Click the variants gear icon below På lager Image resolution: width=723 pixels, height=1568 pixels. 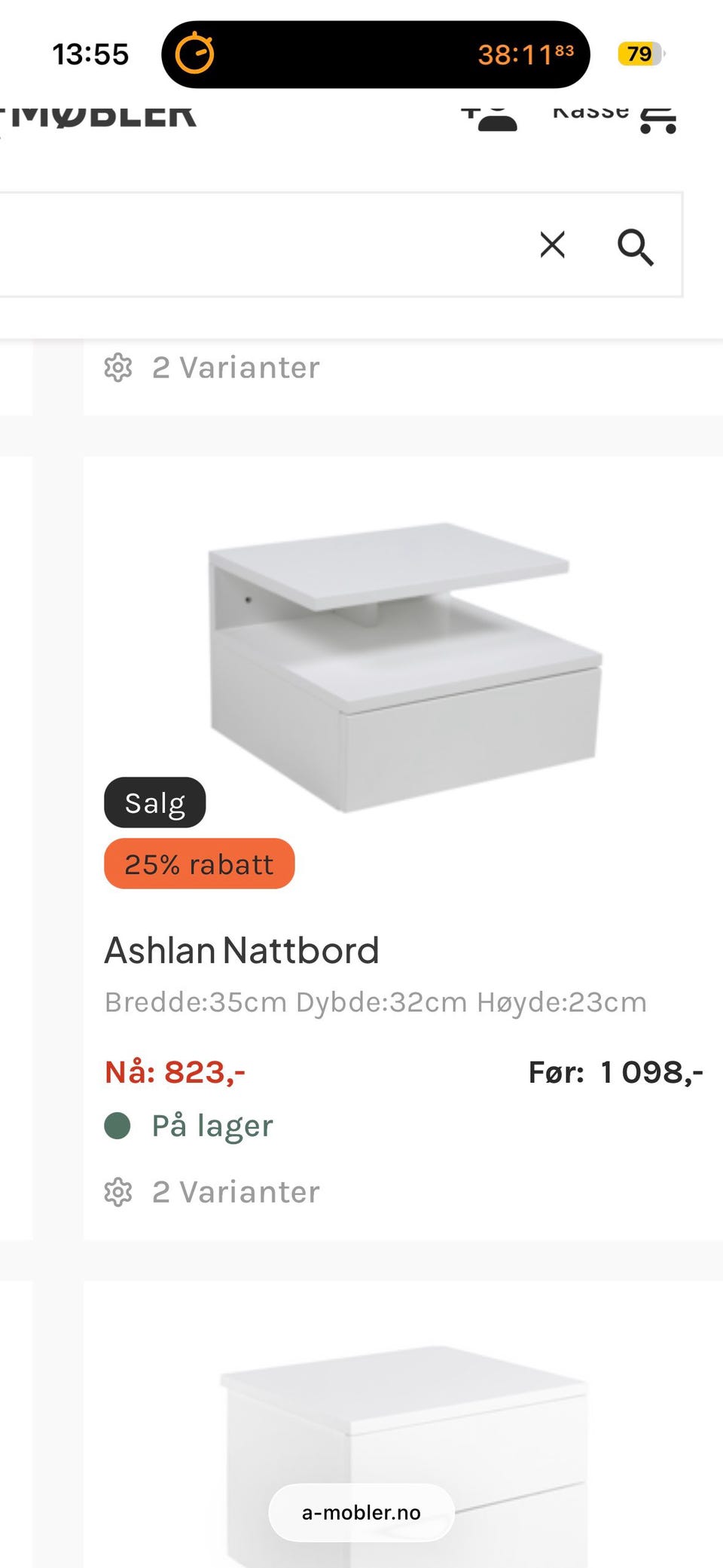coord(118,1192)
